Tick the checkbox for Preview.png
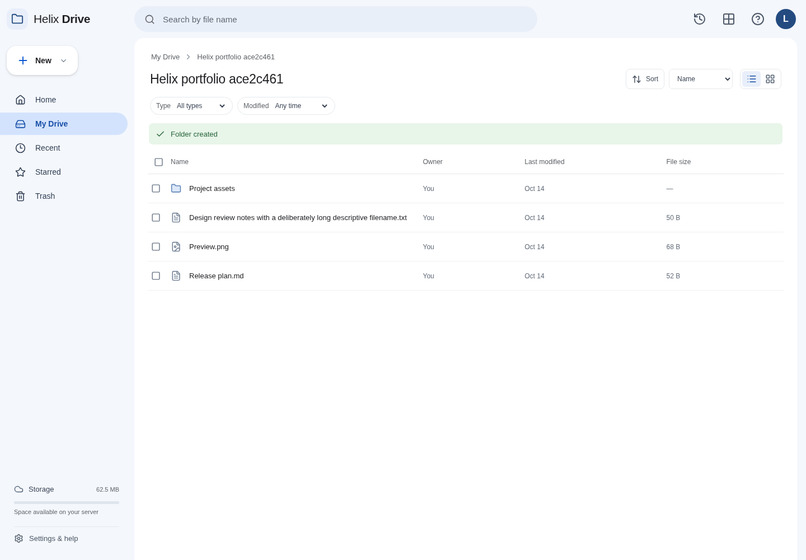 click(156, 247)
